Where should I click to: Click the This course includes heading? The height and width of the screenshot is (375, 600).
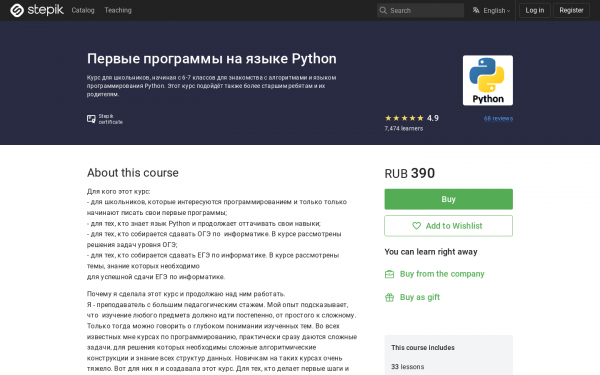(423, 347)
